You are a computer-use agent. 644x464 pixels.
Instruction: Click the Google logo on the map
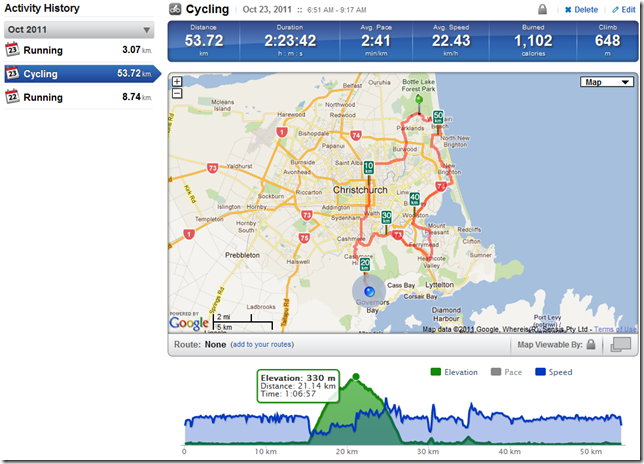pos(189,323)
